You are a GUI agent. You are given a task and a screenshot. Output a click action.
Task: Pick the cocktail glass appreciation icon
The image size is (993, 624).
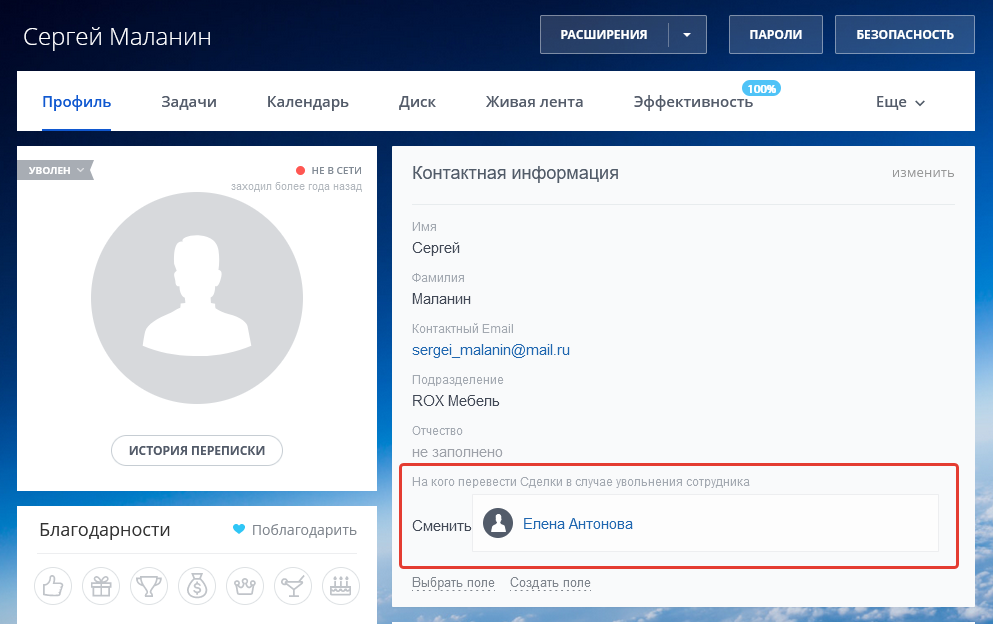tap(292, 586)
